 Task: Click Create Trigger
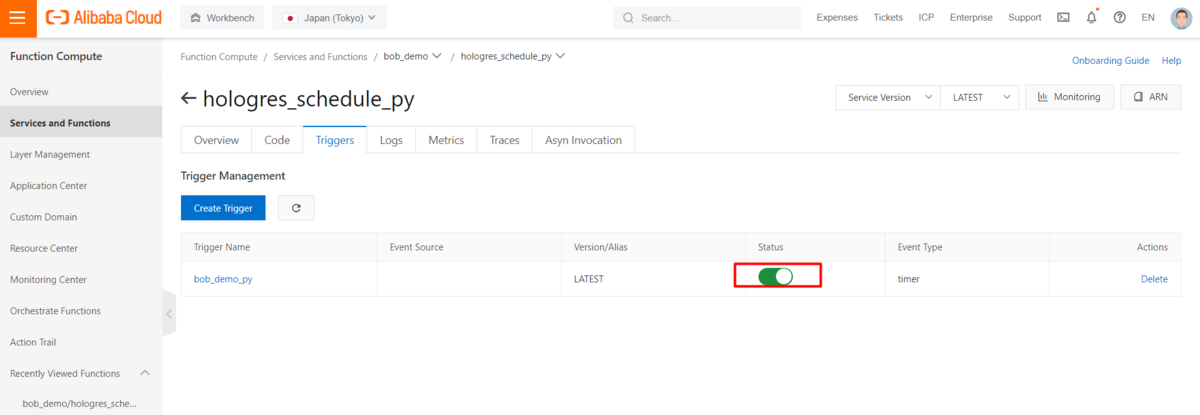(x=223, y=208)
